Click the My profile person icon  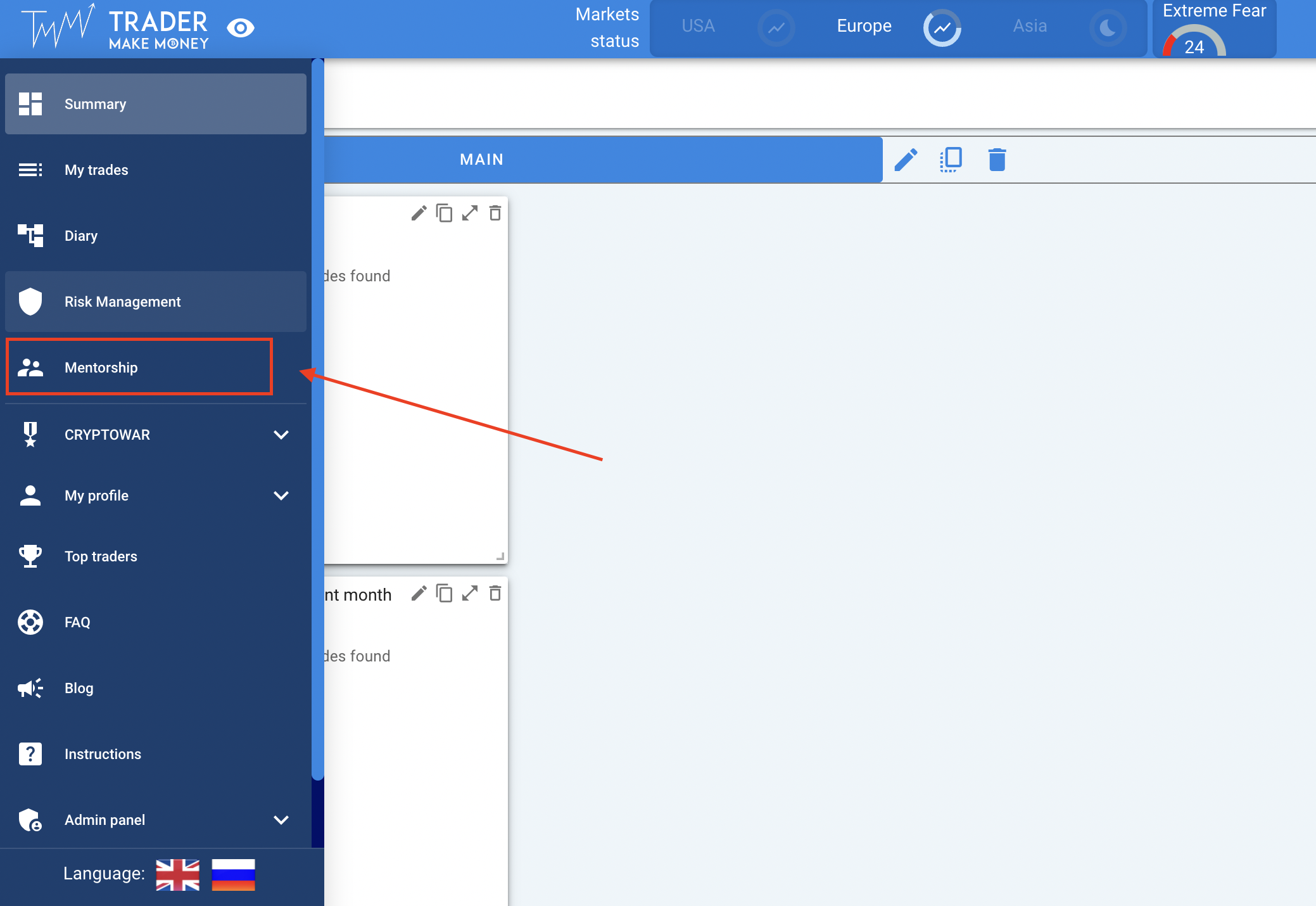point(30,495)
